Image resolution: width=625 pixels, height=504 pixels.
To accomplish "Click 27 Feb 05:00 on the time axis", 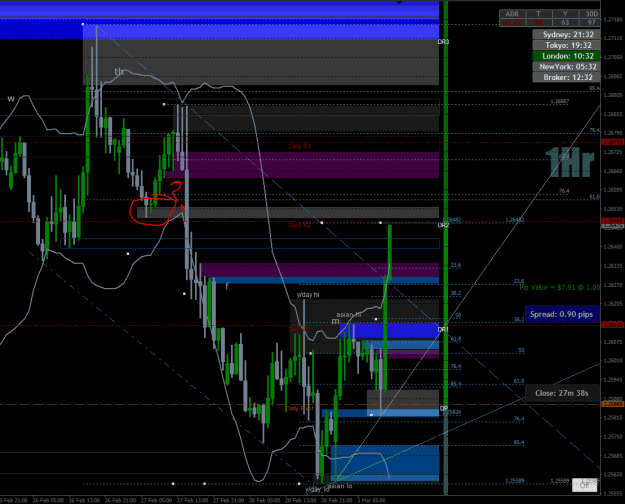I will (x=154, y=500).
